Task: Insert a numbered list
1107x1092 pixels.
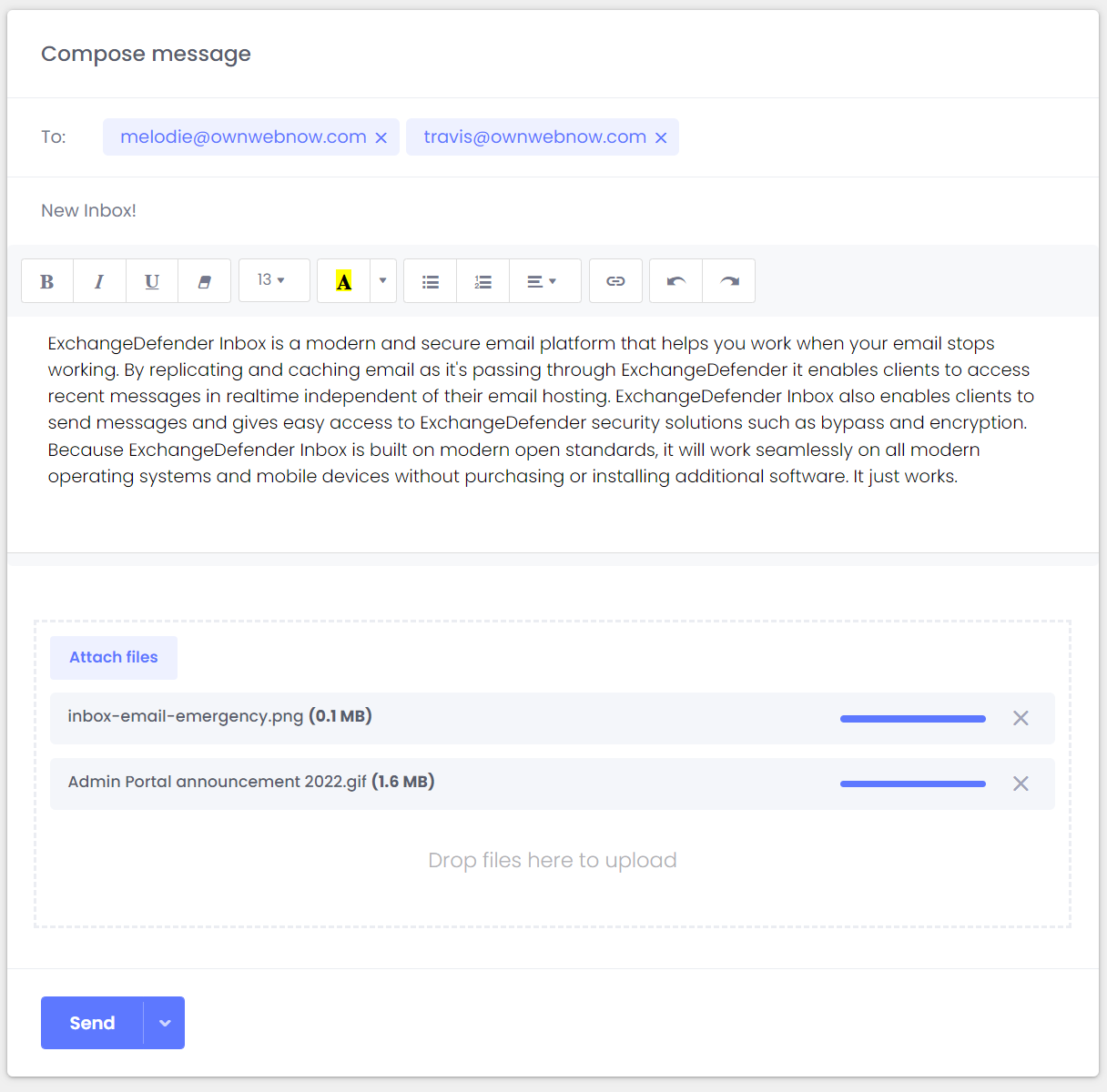Action: (483, 281)
